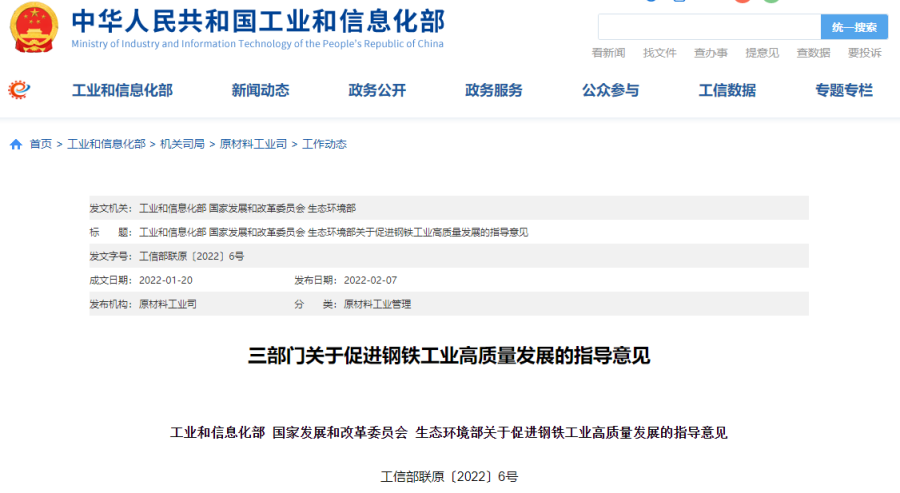This screenshot has width=900, height=493.
Task: Open 专题专栏 navigation menu
Action: [x=844, y=90]
